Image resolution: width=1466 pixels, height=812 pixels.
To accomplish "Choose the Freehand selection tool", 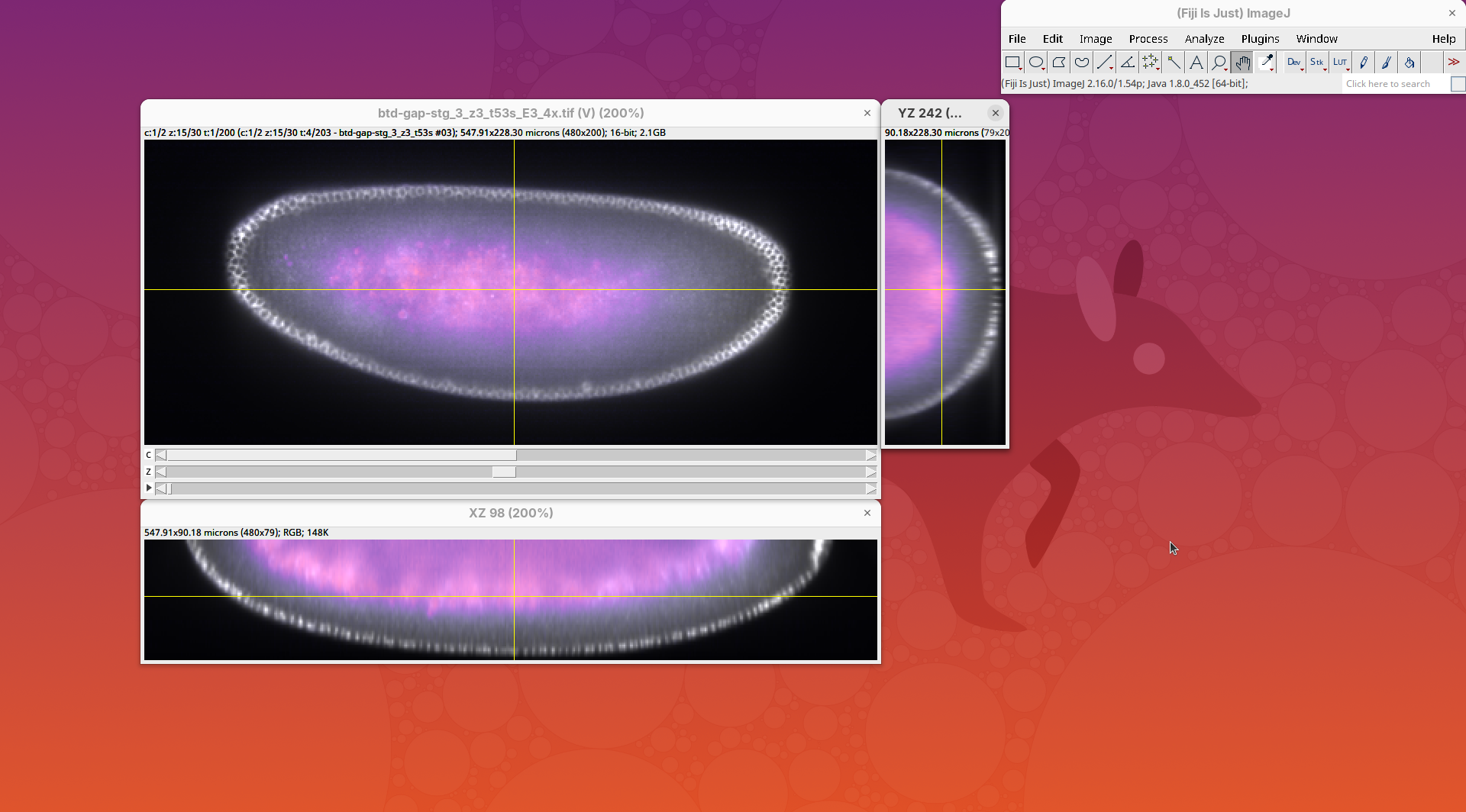I will 1081,63.
